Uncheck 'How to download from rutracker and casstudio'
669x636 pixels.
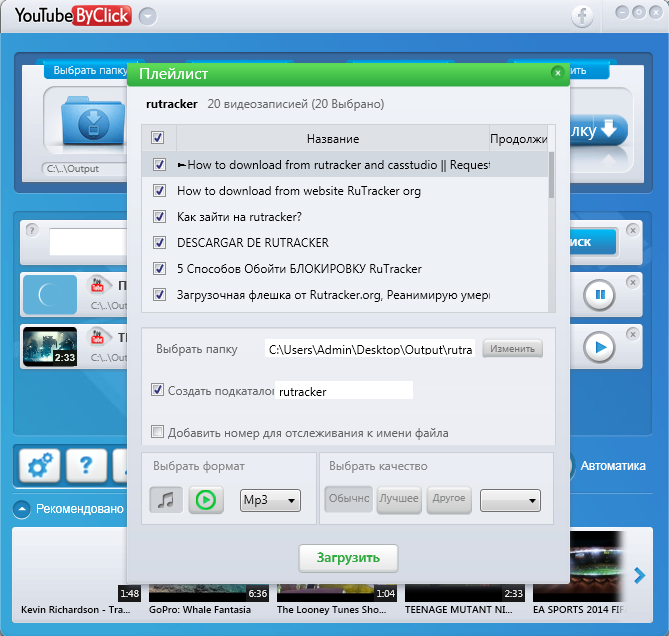tap(159, 164)
